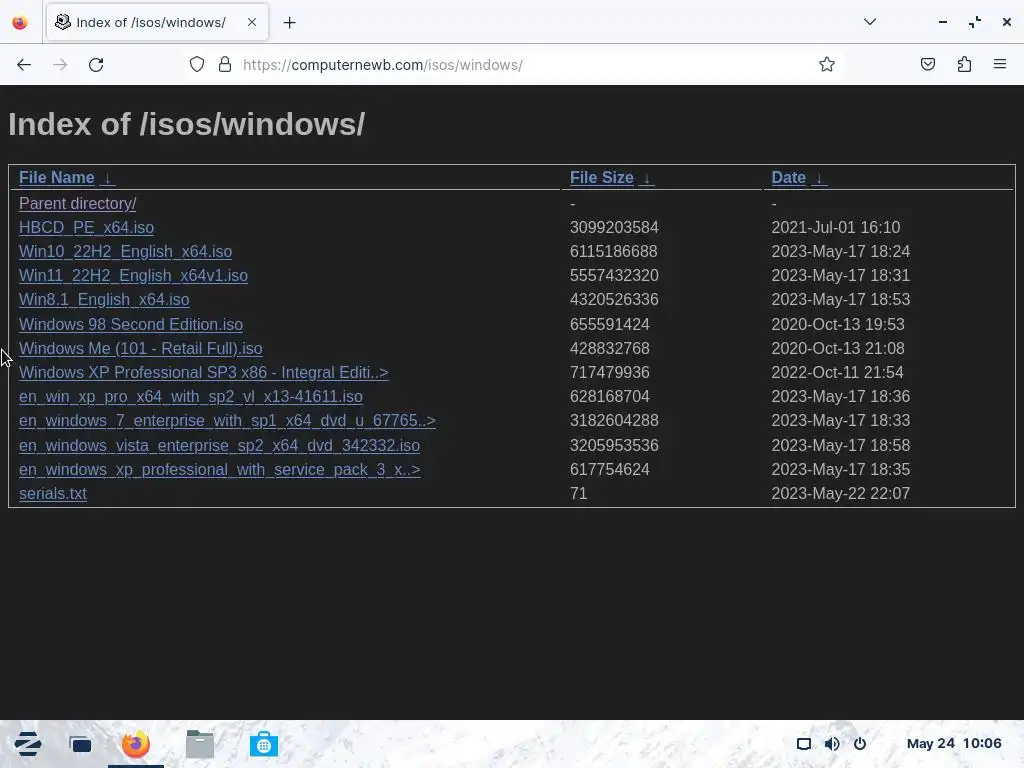Download en_windows_vista_enterprise_sp2 iso

point(219,445)
